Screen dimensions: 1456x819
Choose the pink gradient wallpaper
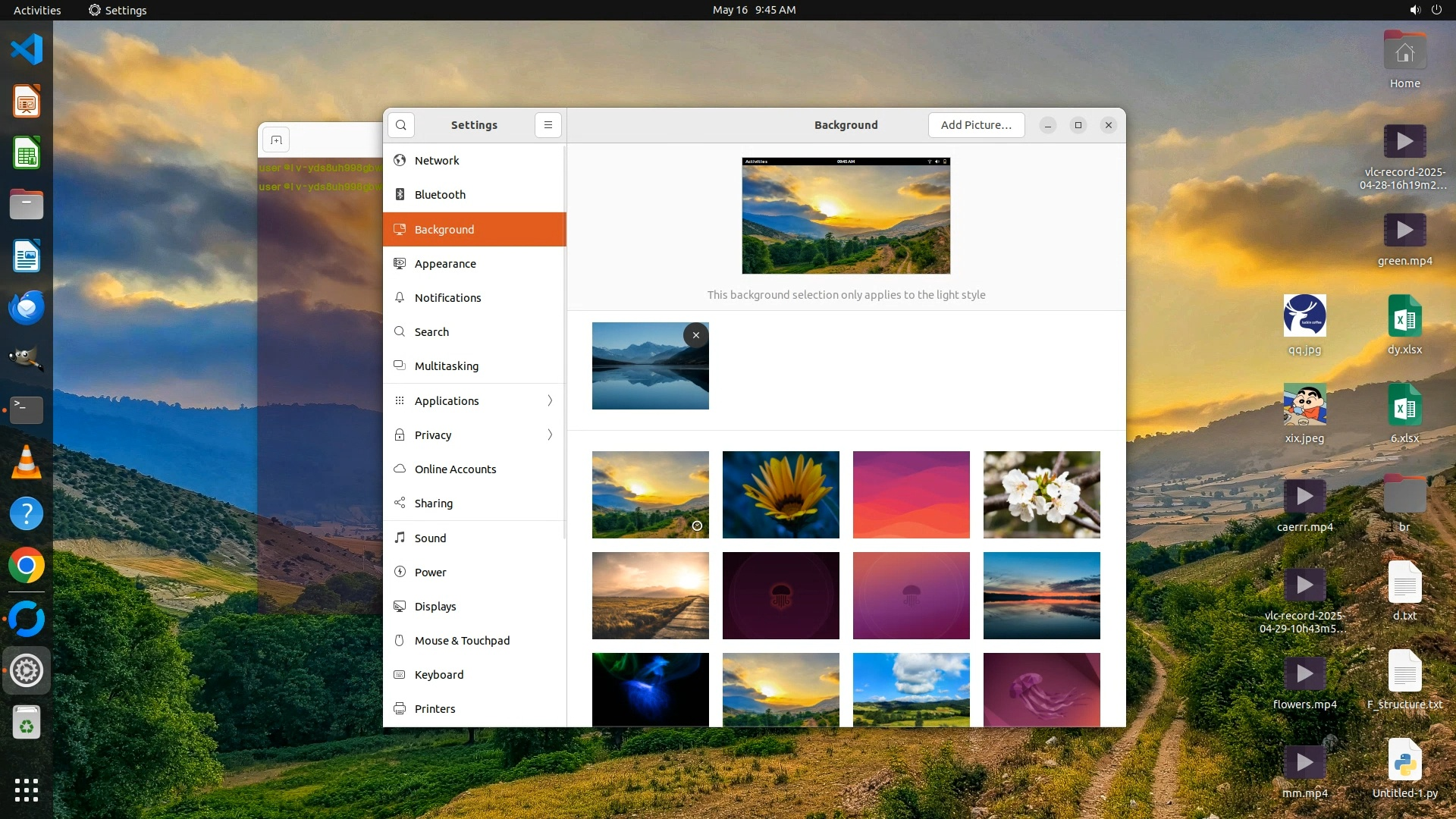tap(911, 494)
